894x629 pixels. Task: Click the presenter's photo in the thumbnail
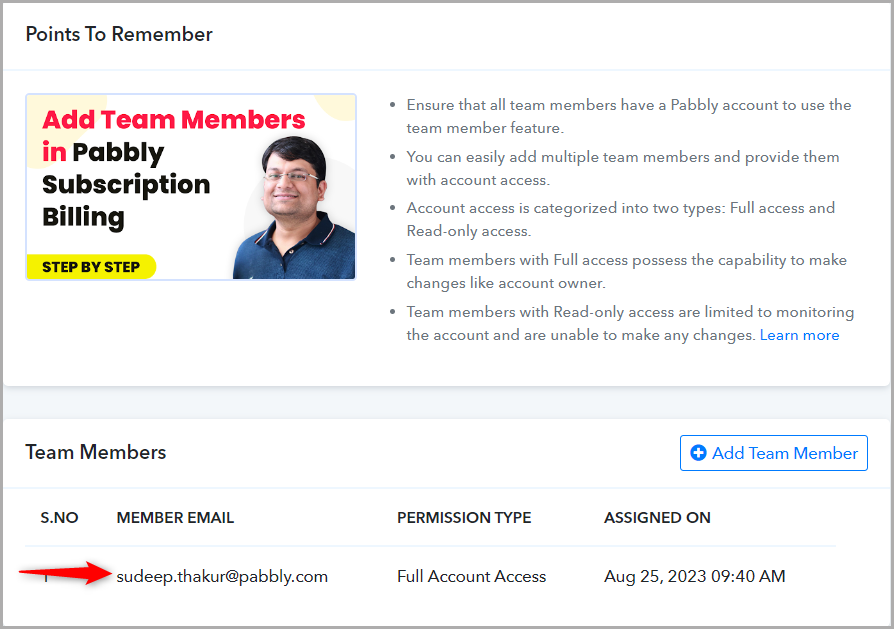[x=295, y=208]
